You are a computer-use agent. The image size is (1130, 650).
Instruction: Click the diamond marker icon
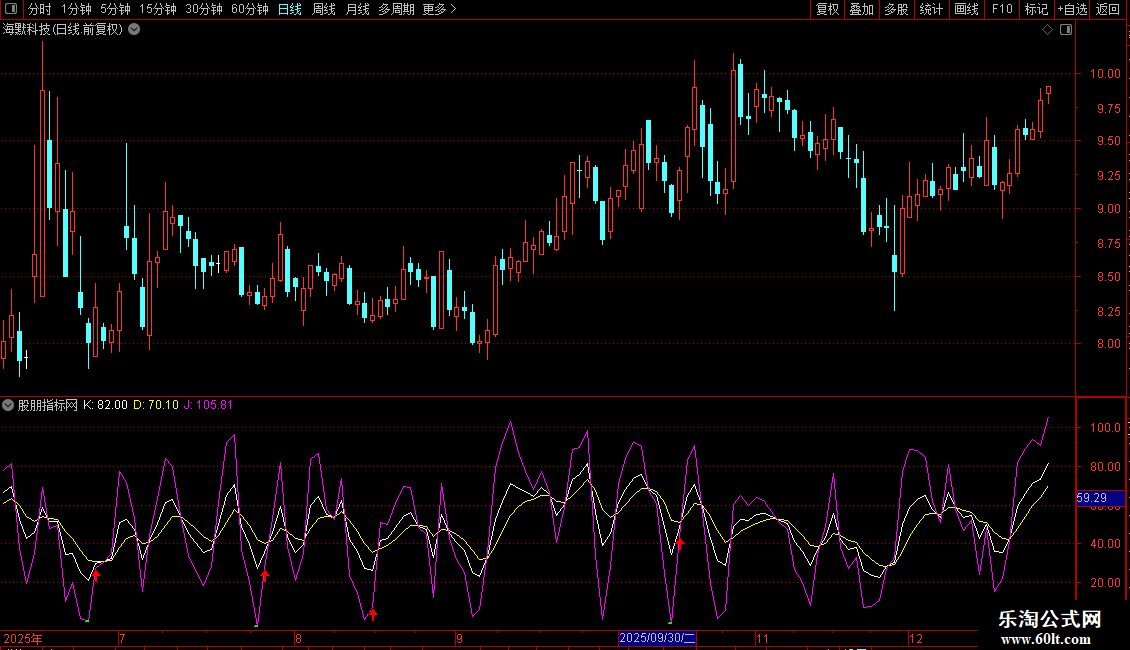tap(1047, 30)
